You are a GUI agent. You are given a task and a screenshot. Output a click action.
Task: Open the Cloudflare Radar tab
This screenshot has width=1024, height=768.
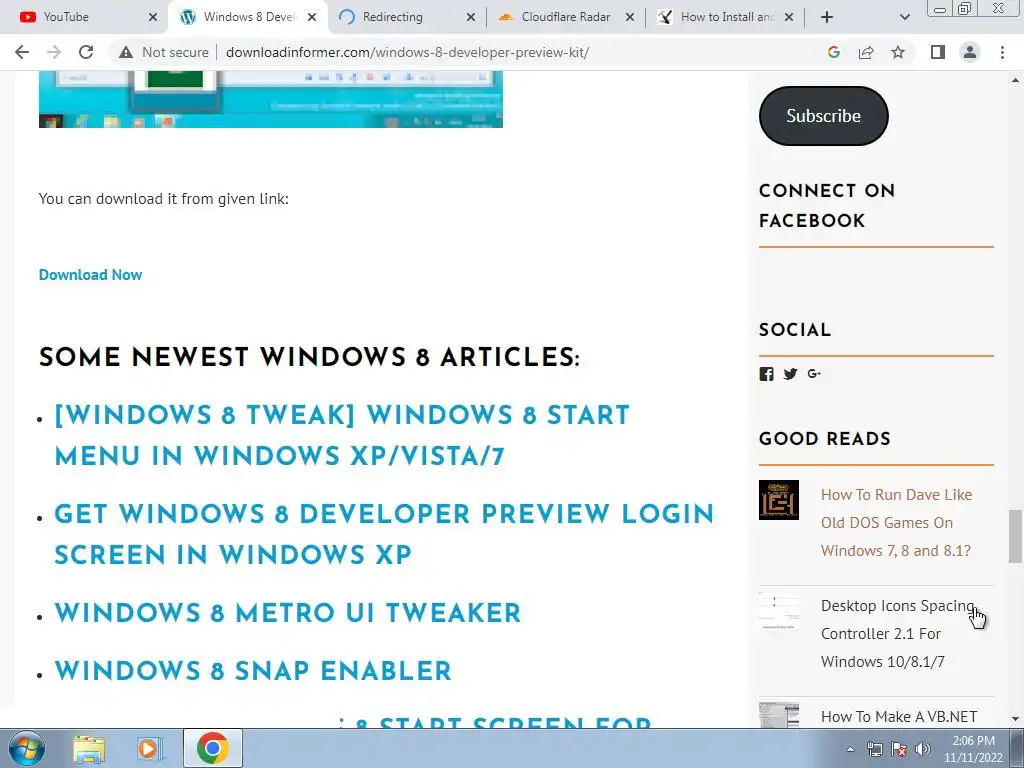[x=566, y=17]
